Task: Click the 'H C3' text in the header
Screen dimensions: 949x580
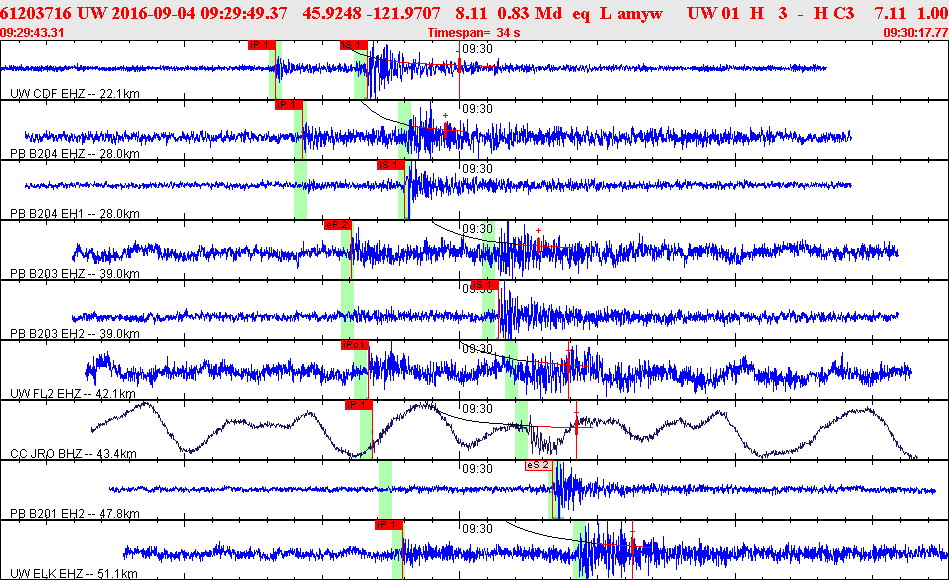Action: [x=833, y=13]
